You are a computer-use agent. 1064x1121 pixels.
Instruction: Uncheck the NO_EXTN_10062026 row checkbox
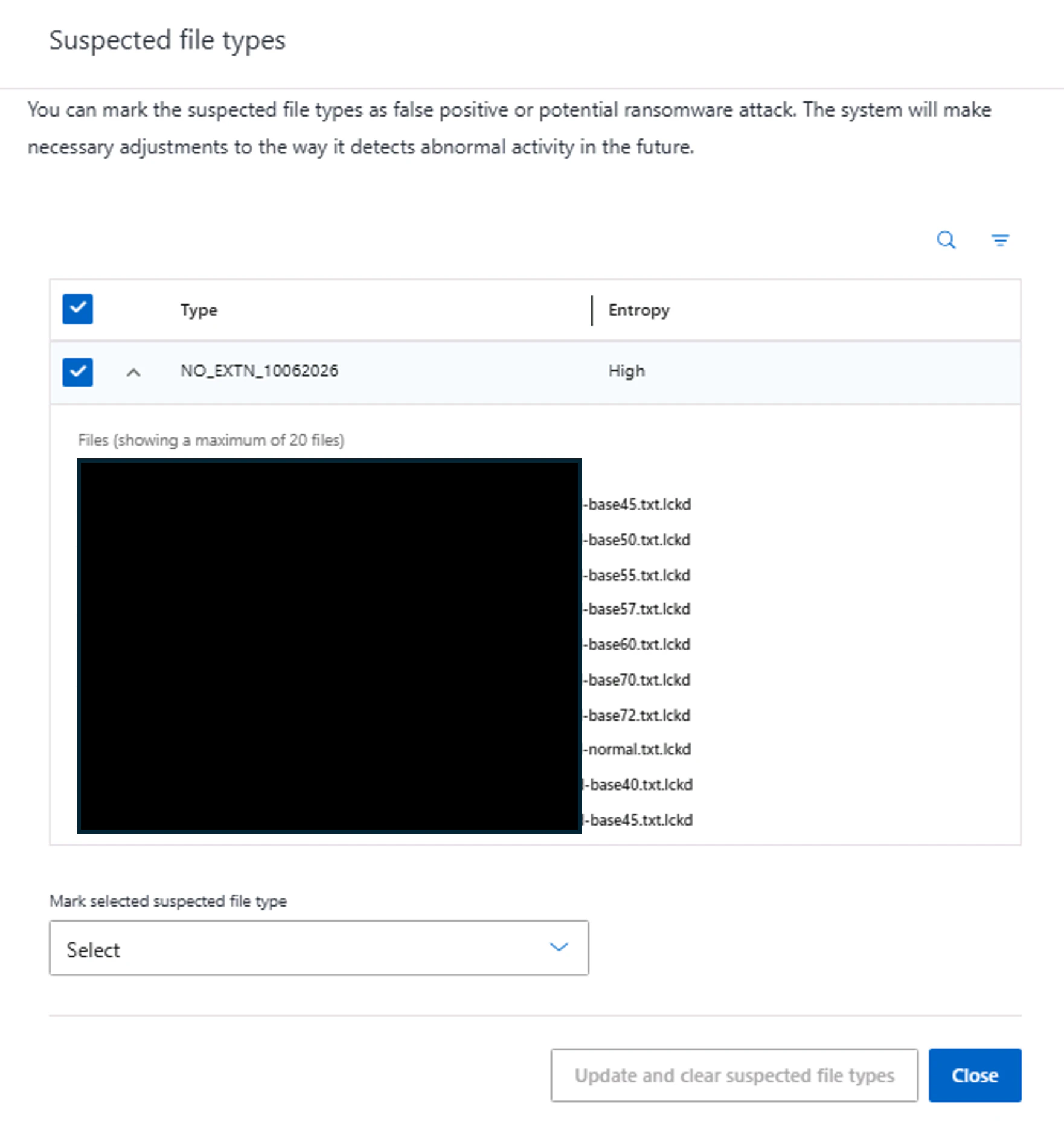[x=77, y=371]
